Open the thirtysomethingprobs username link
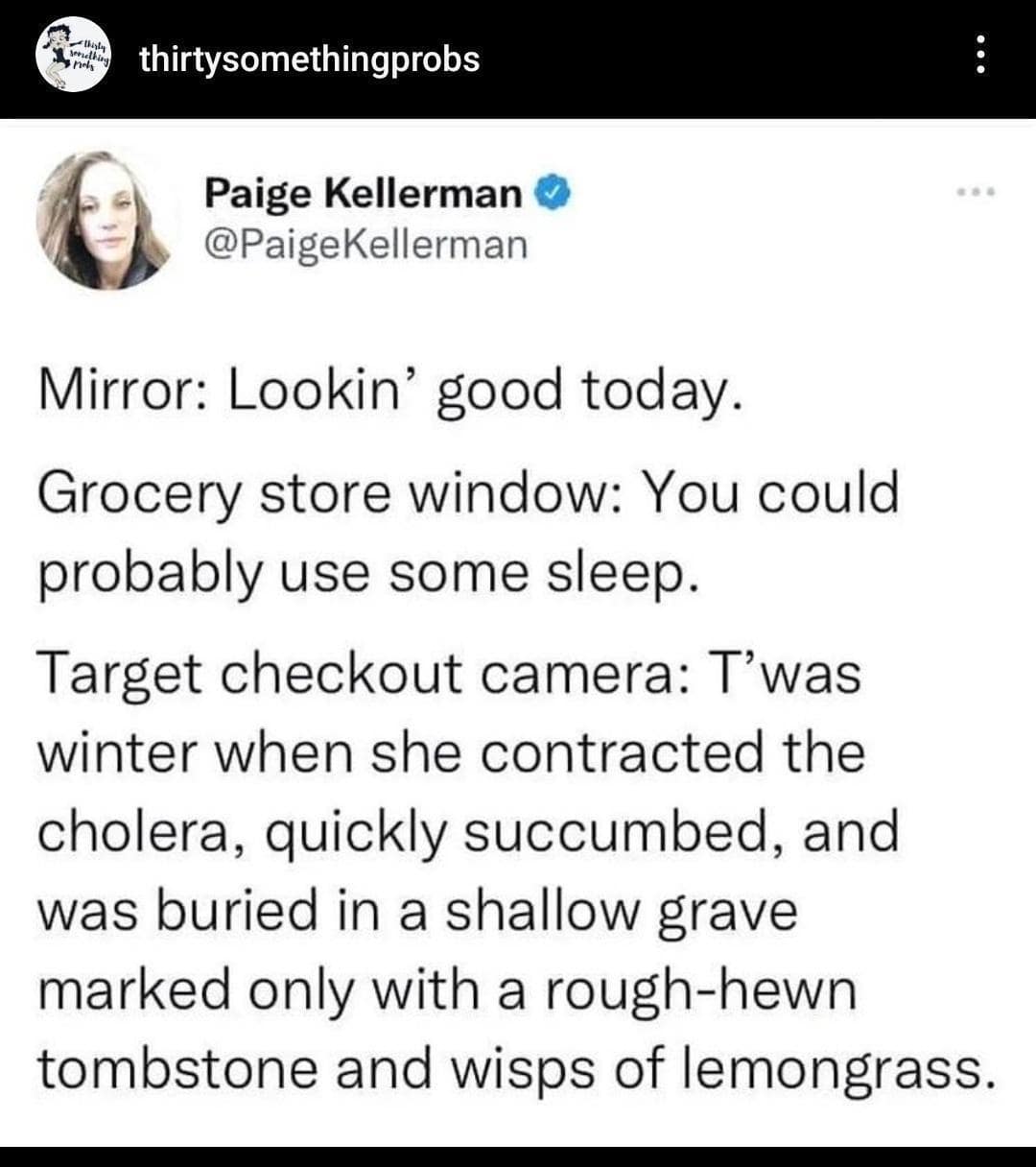This screenshot has height=1167, width=1036. pos(309,60)
